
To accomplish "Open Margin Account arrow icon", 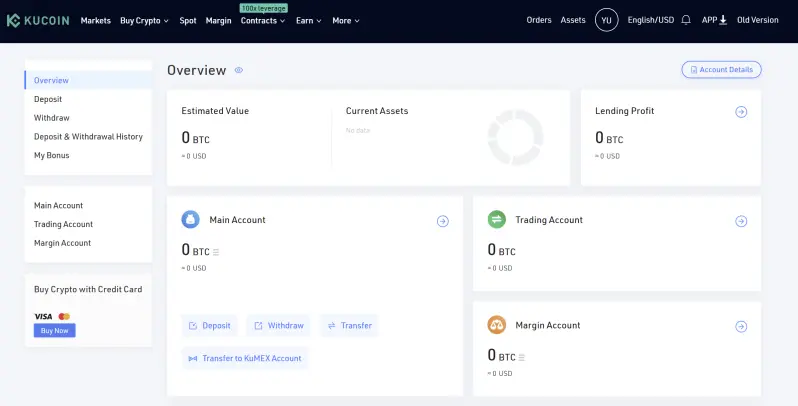I will 741,326.
